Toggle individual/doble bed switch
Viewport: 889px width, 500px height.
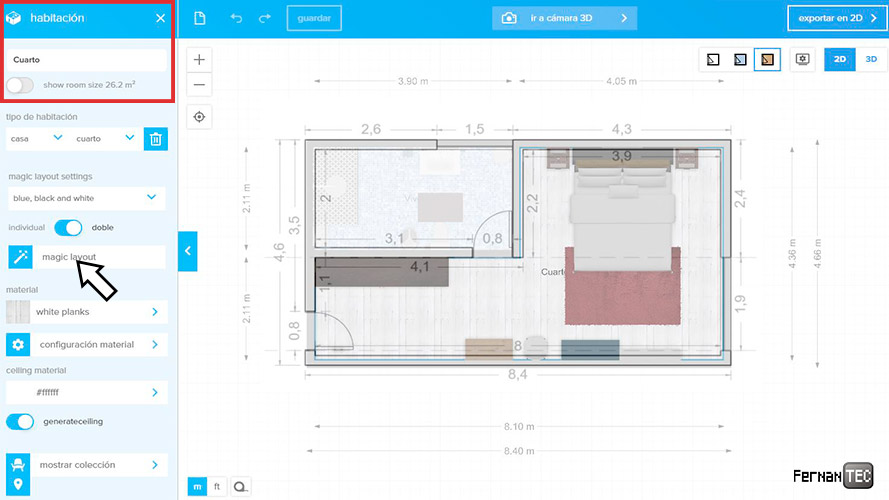[x=68, y=227]
